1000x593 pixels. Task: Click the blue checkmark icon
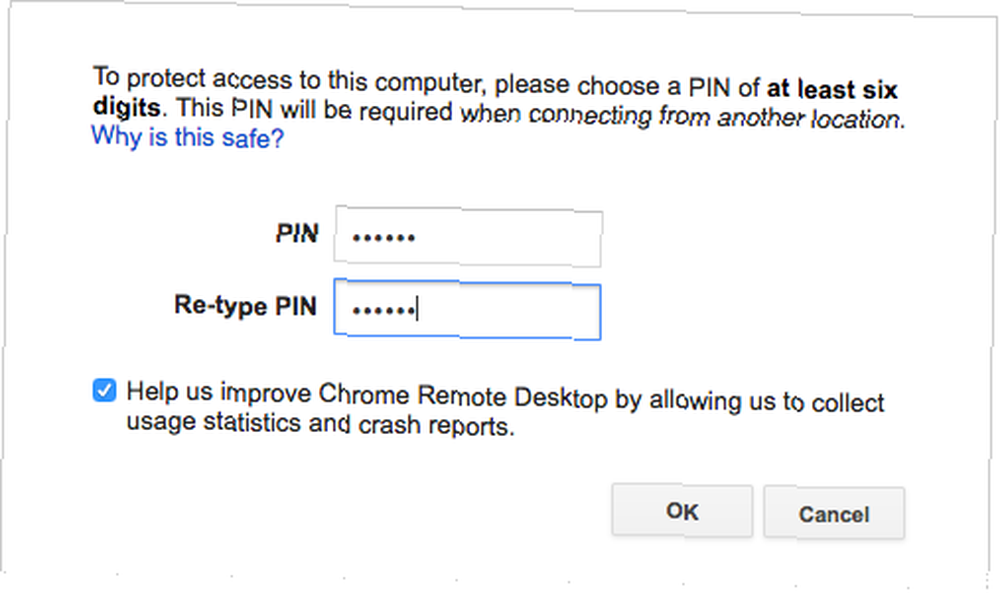pos(104,390)
